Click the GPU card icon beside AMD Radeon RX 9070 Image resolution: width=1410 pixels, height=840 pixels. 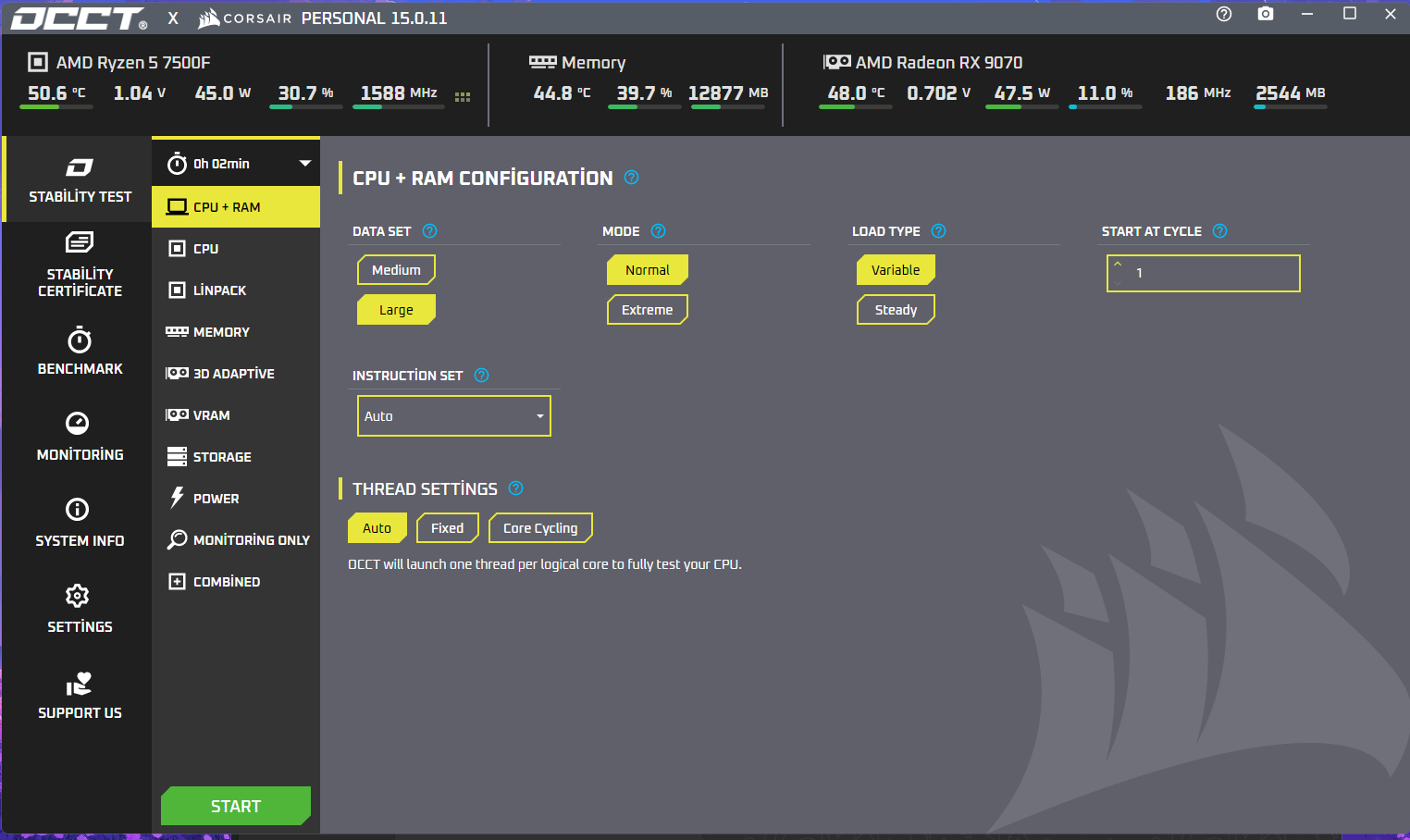tap(837, 62)
